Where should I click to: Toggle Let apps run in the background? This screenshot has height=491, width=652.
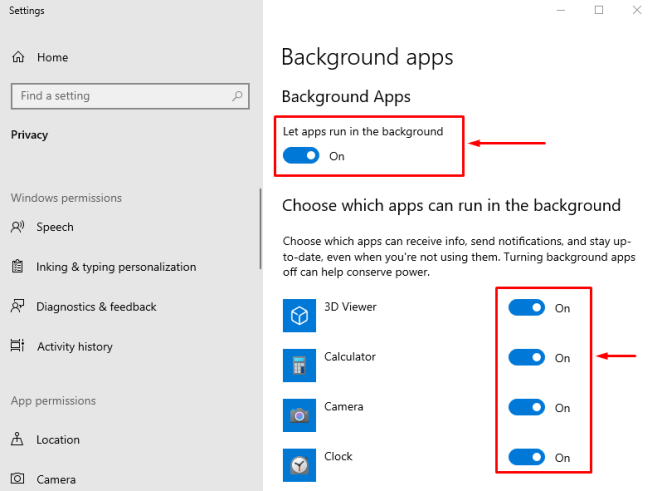(x=301, y=156)
